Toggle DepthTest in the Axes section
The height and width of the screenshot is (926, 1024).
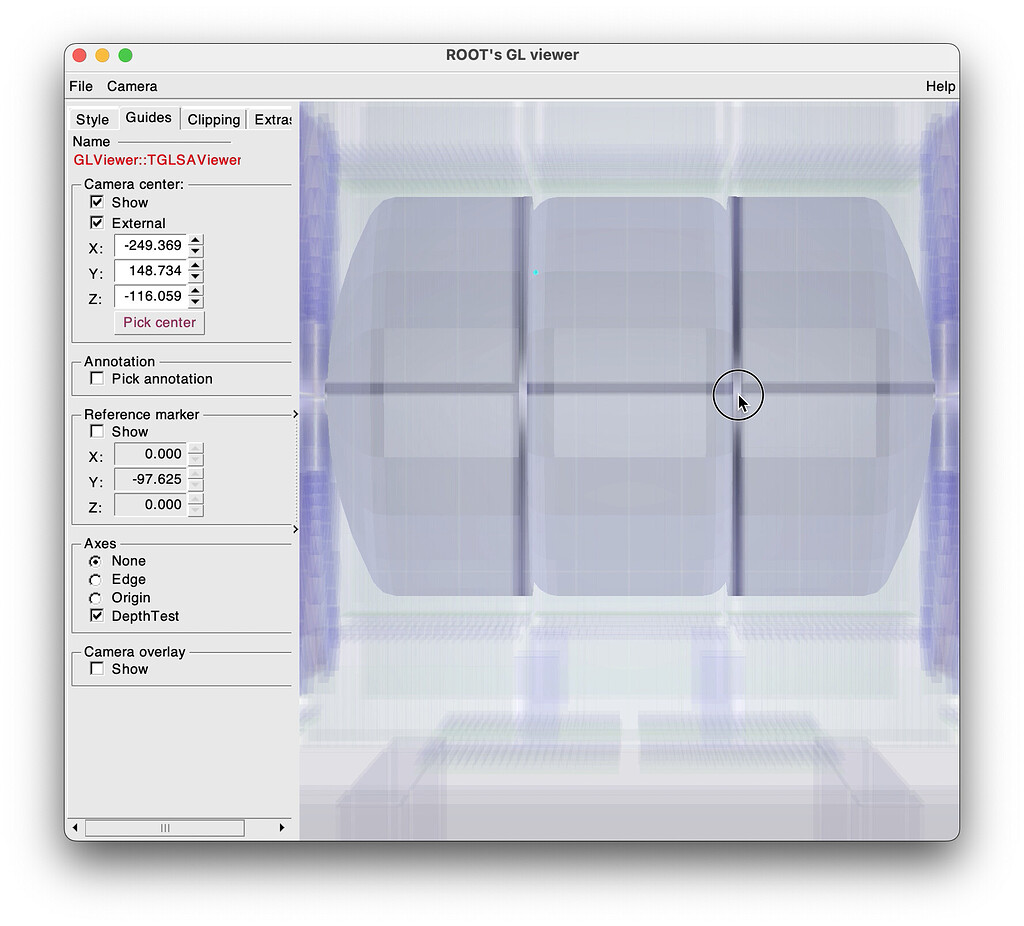pos(96,616)
